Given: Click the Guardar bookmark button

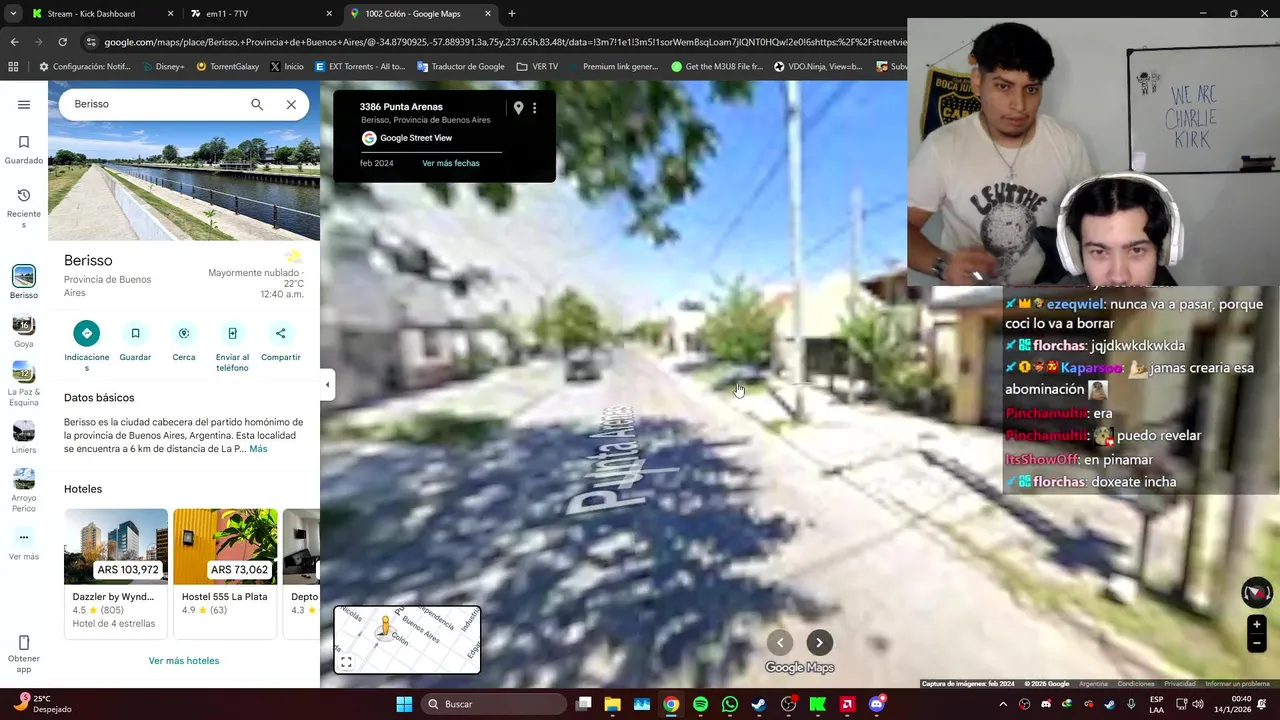Looking at the screenshot, I should coord(135,333).
